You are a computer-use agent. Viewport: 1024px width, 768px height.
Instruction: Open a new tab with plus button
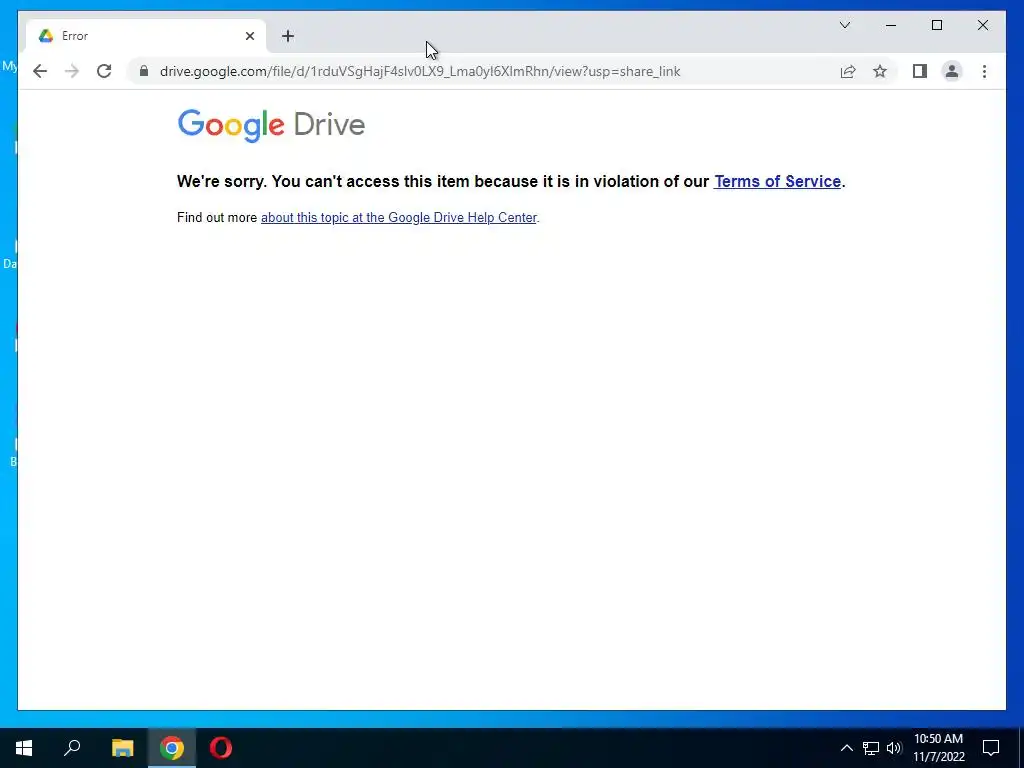coord(288,36)
